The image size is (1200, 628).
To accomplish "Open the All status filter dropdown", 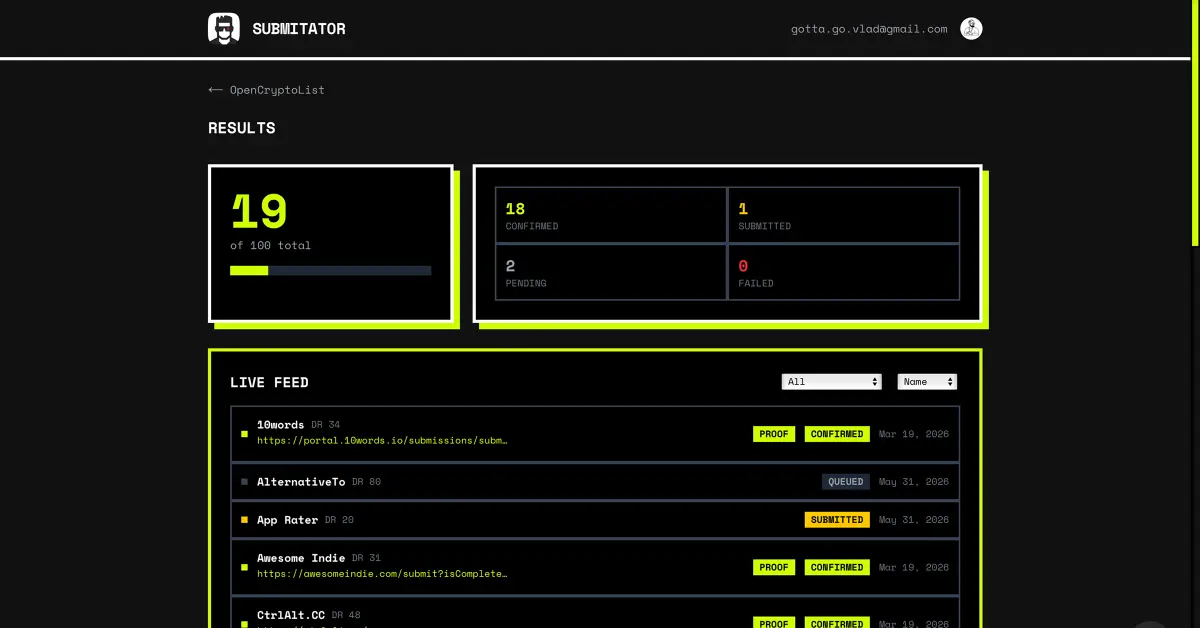I will (832, 382).
